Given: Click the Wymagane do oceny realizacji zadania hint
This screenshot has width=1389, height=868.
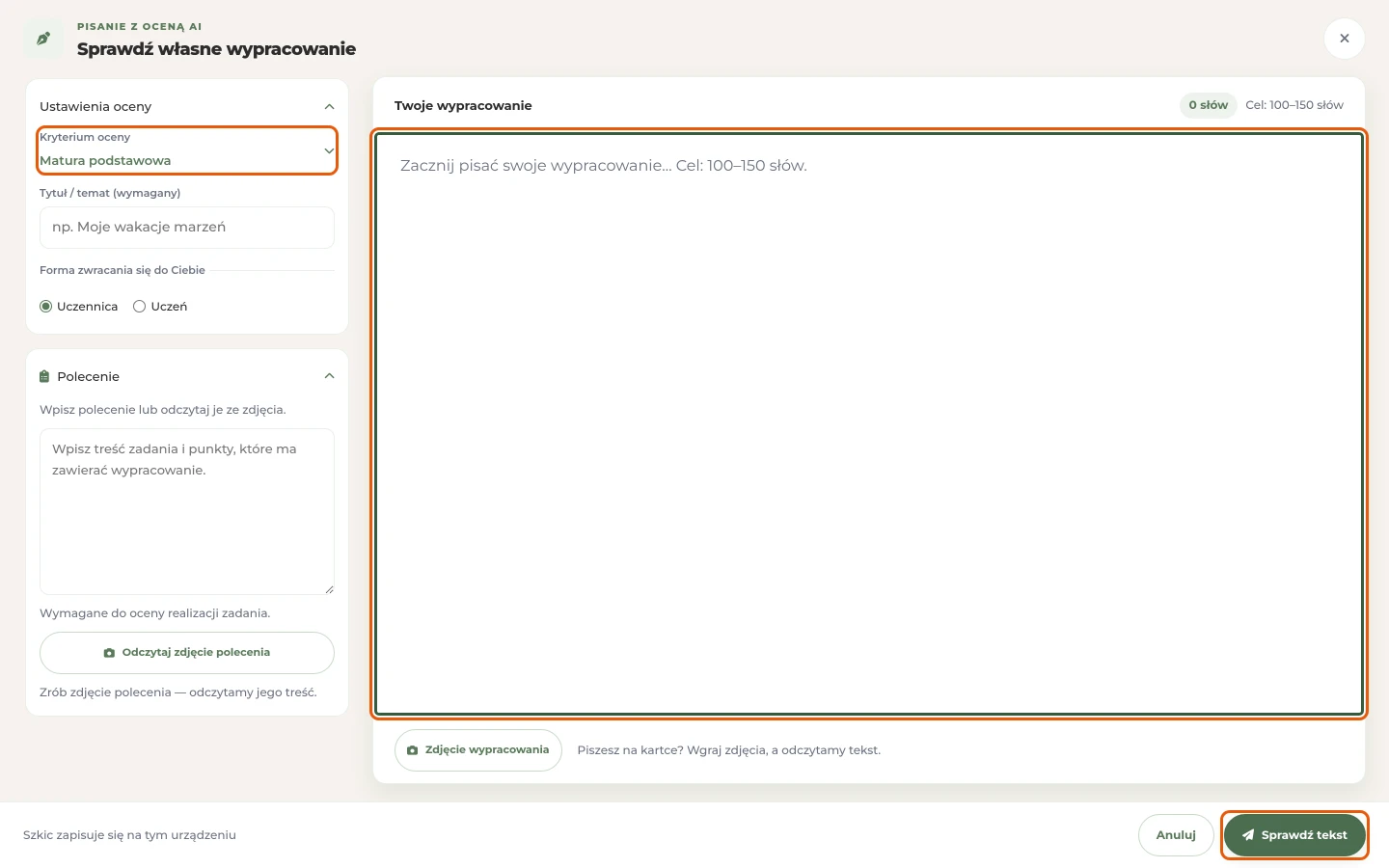Looking at the screenshot, I should point(155,613).
